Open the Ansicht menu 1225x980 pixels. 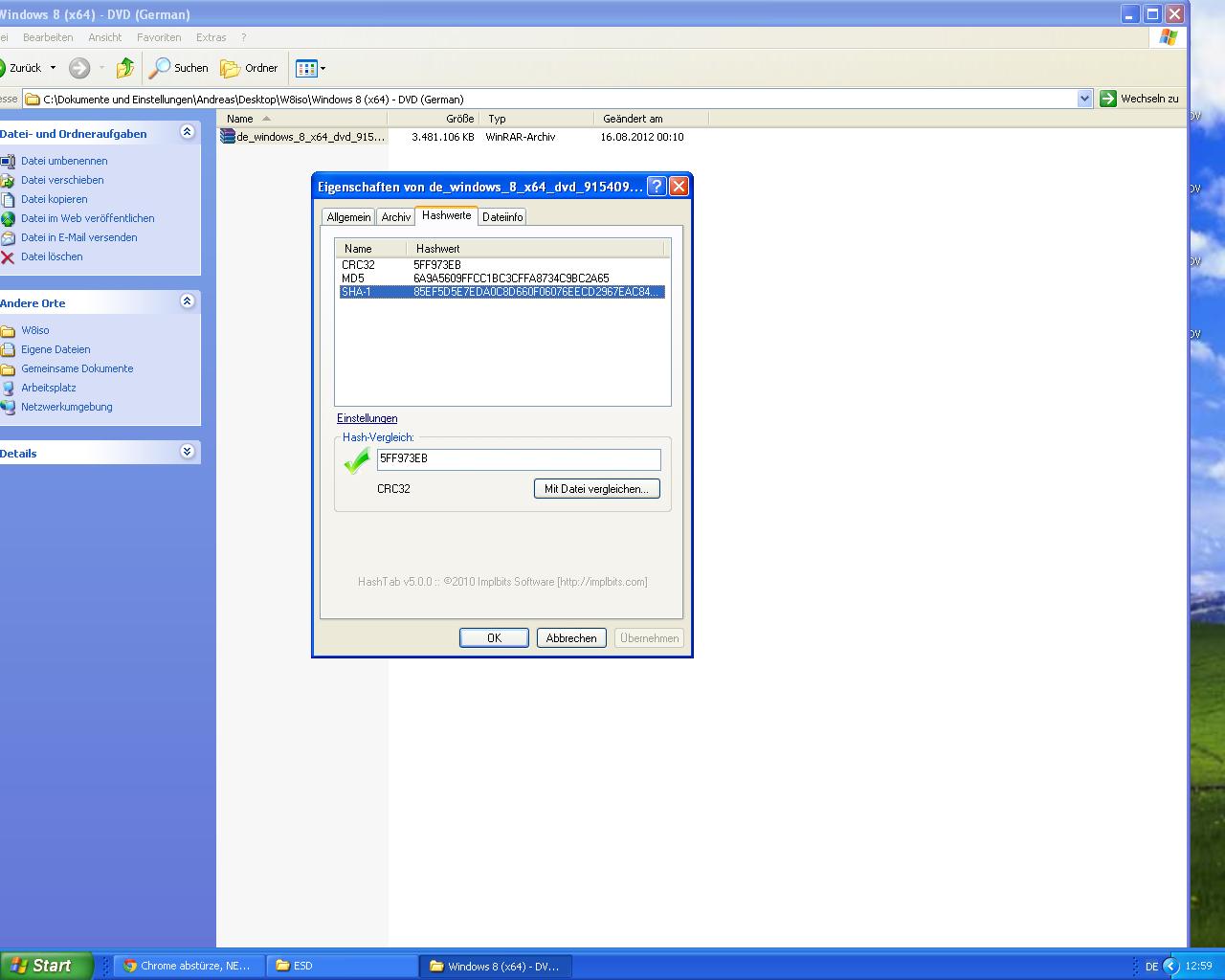(105, 37)
